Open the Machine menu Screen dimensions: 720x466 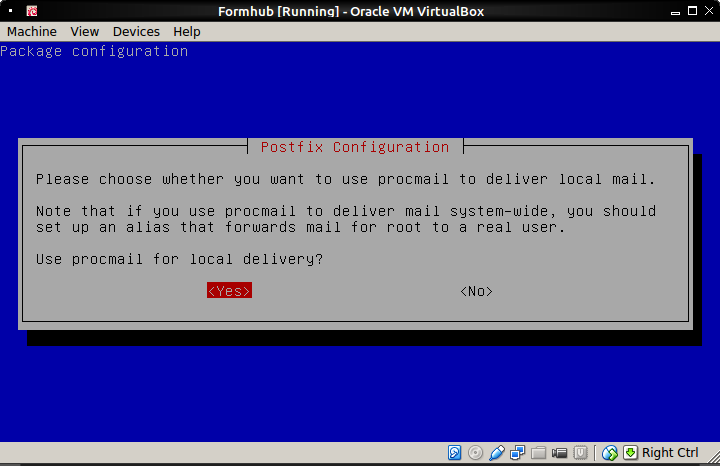tap(32, 32)
